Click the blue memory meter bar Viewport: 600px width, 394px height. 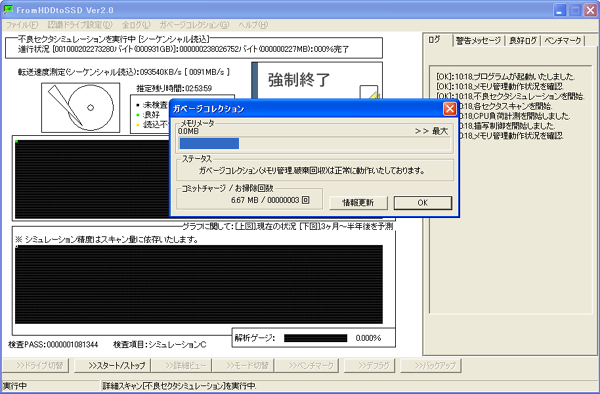[x=209, y=143]
